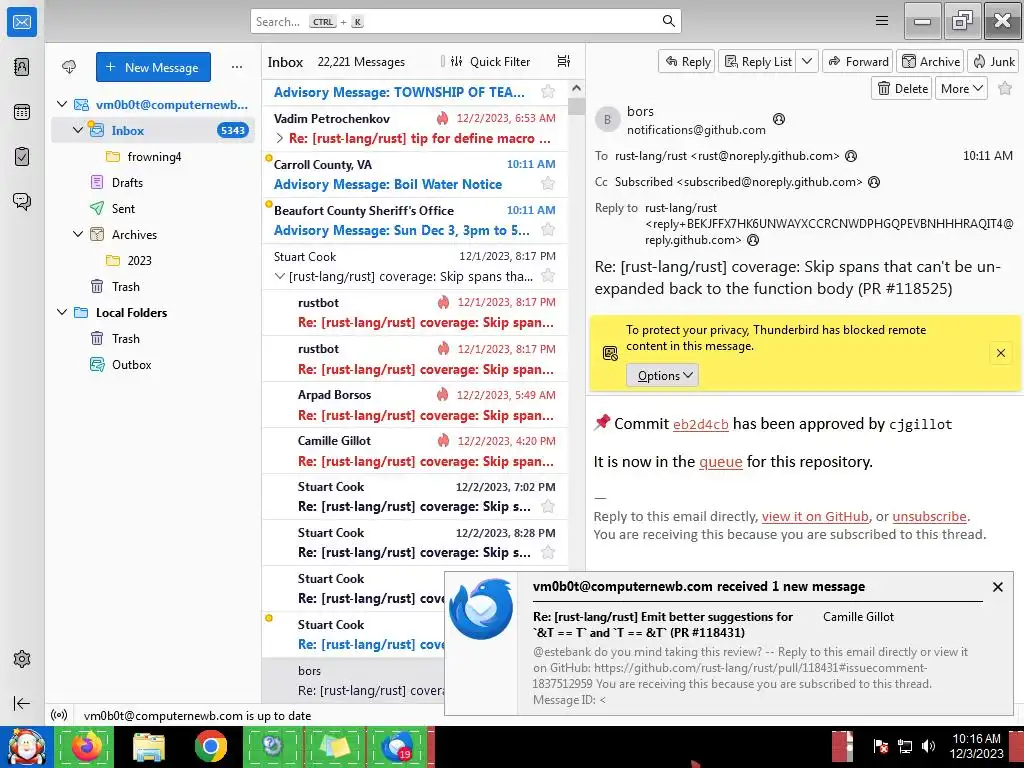Archive the open message
The height and width of the screenshot is (768, 1024).
931,61
